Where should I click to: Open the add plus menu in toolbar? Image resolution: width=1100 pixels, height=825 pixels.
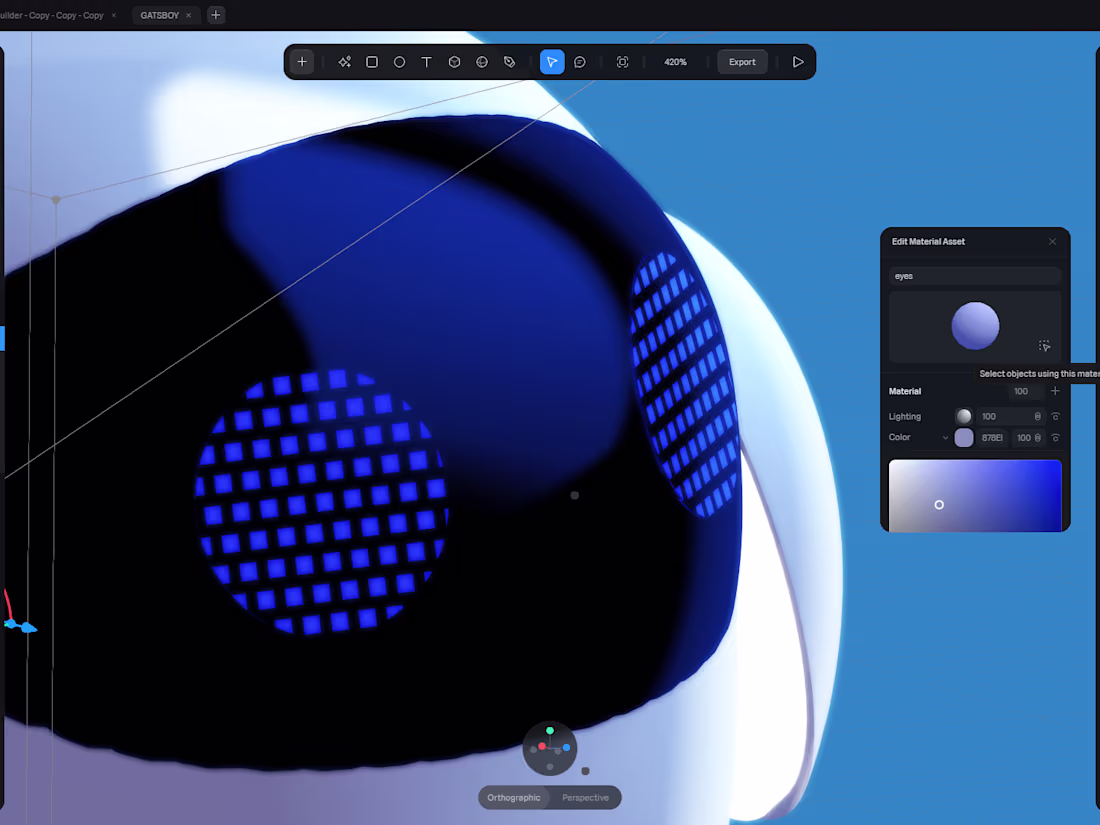[x=302, y=62]
